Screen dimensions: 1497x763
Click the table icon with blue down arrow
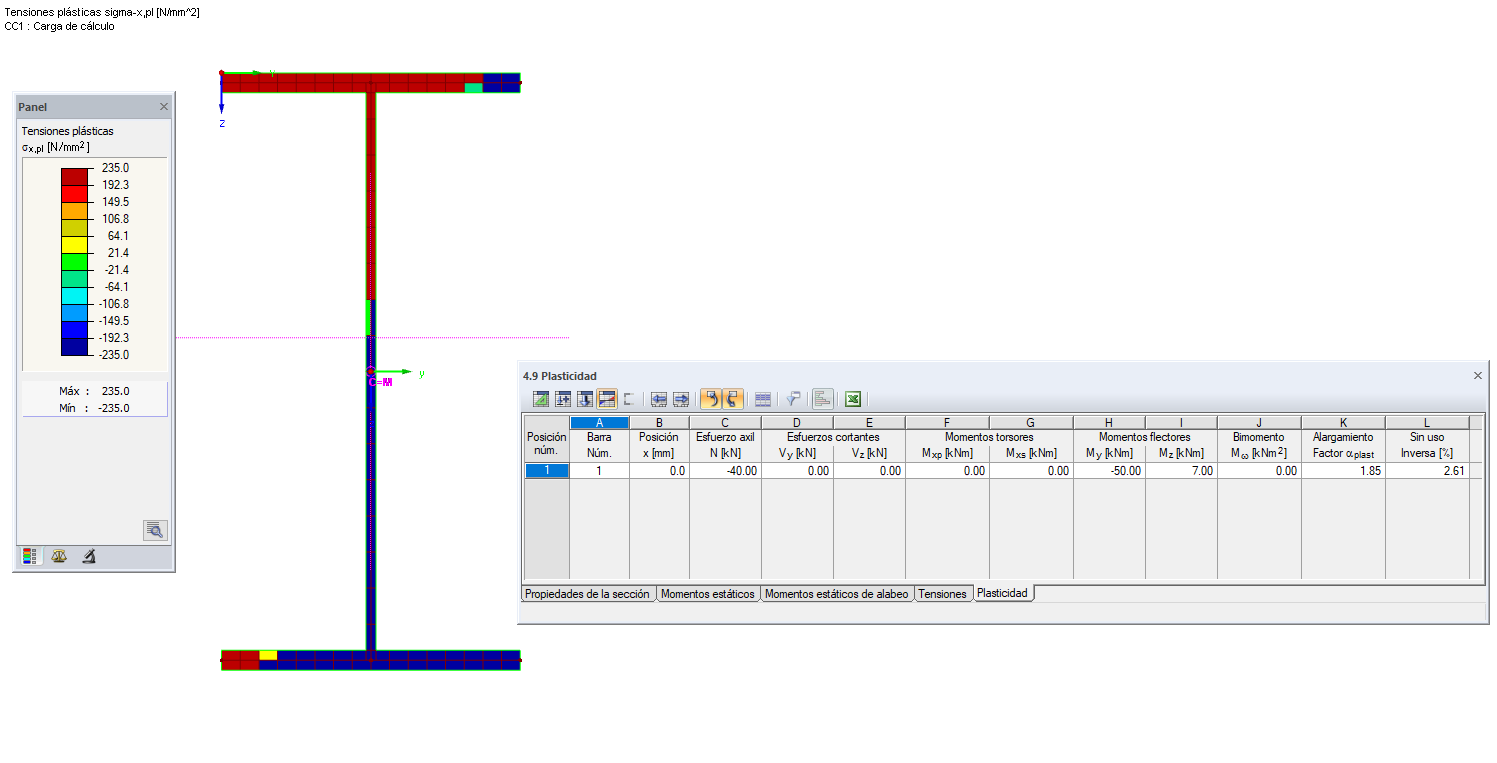click(585, 399)
